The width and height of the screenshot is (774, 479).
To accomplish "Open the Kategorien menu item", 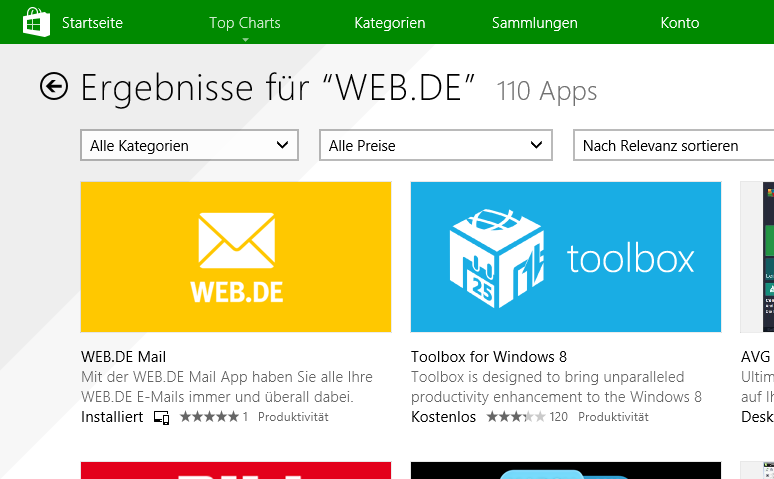I will pos(389,23).
